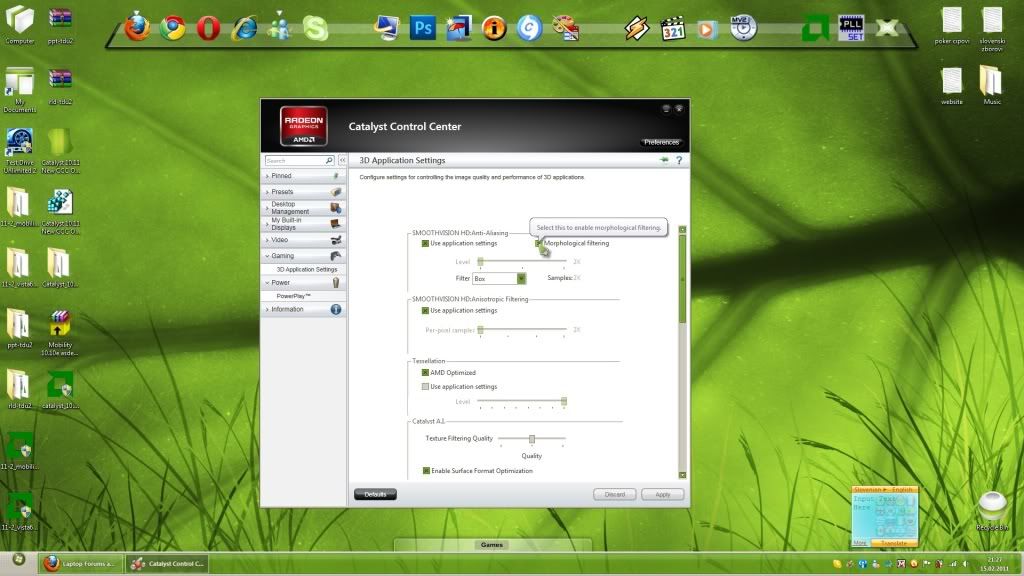This screenshot has height=576, width=1024.
Task: Select PowerPlay under Power
Action: click(293, 296)
